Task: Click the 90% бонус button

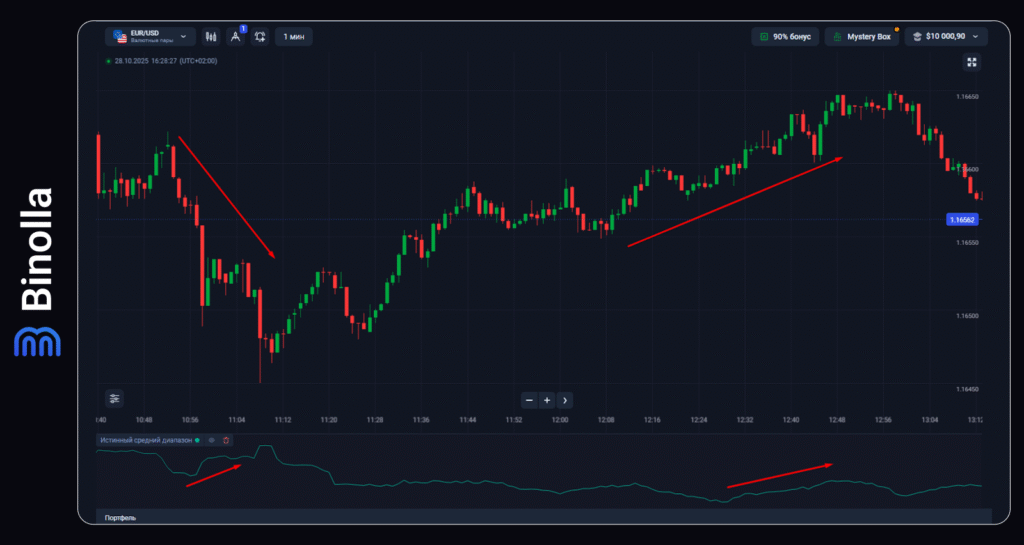Action: click(x=785, y=37)
